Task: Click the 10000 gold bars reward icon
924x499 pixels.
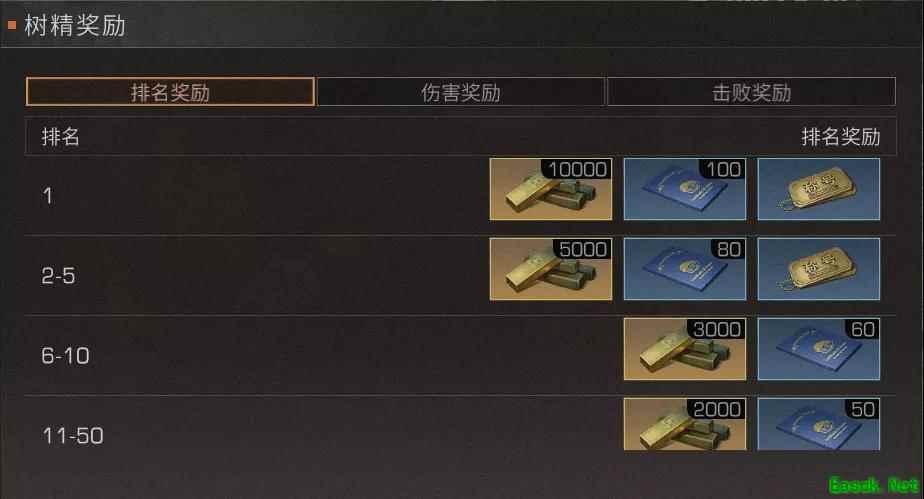Action: coord(551,189)
